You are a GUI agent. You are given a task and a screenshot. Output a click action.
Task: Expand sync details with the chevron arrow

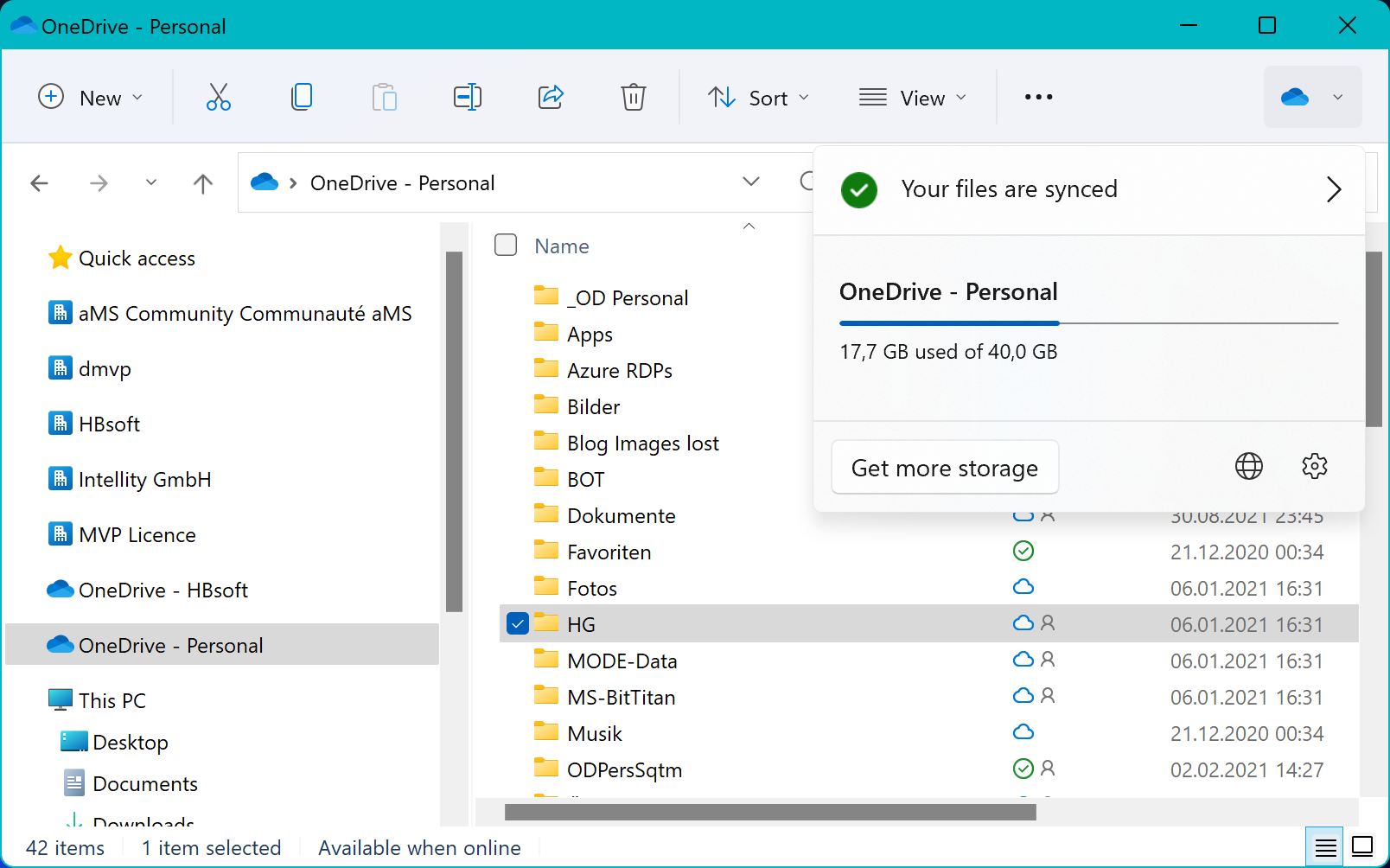tap(1334, 189)
